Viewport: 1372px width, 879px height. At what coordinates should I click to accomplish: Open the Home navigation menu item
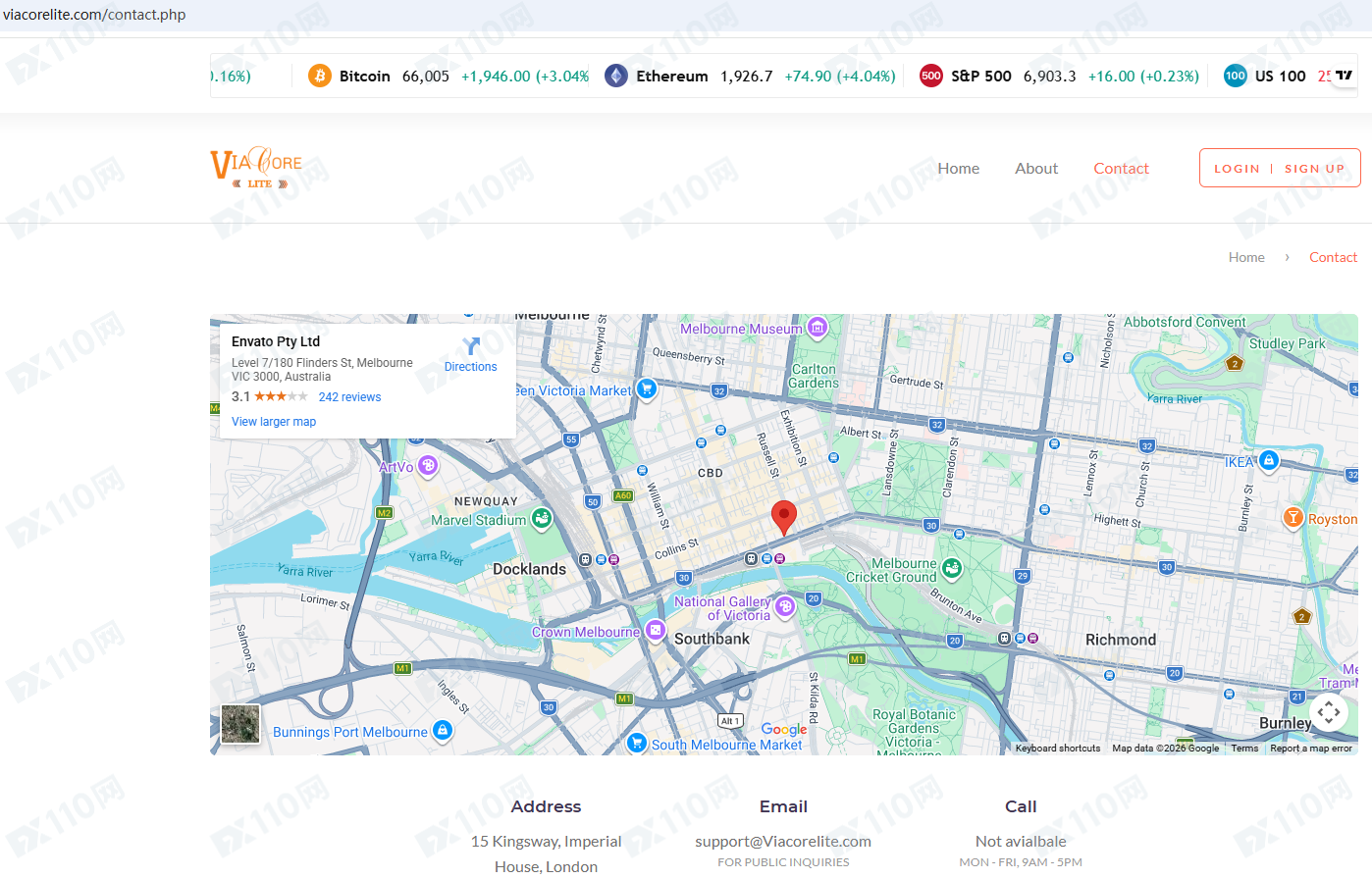click(x=958, y=169)
